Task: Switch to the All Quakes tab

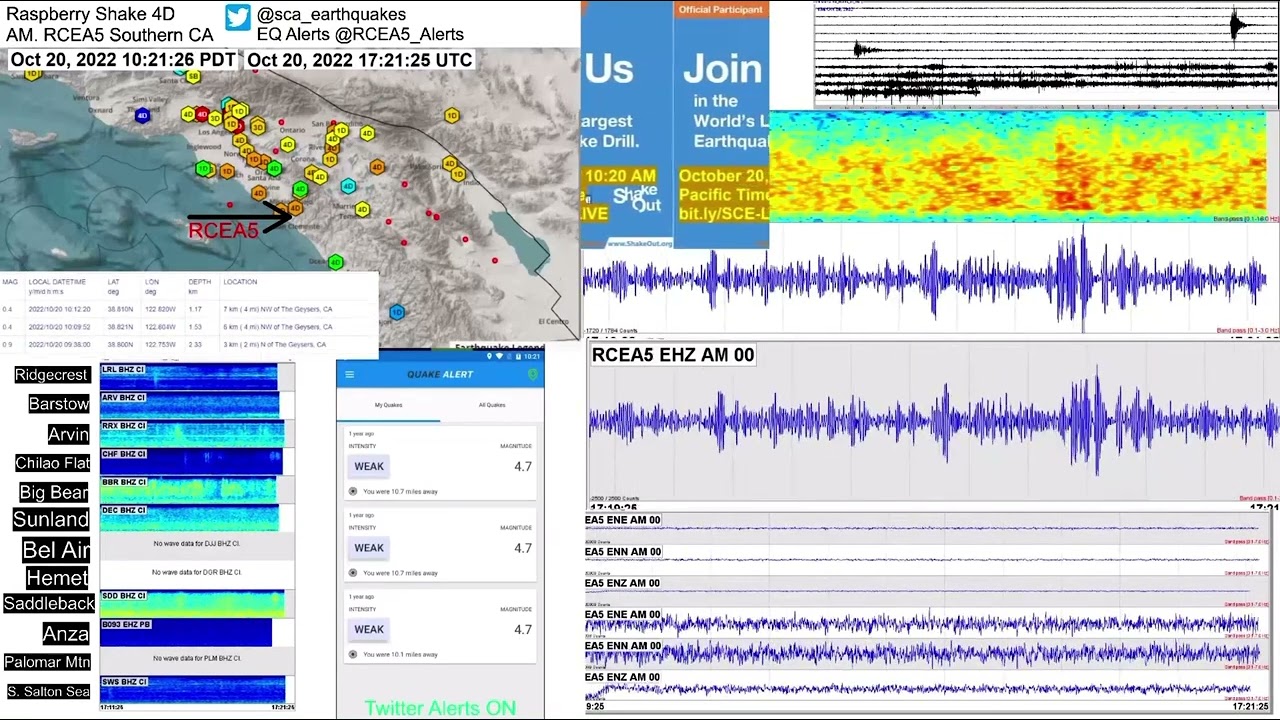Action: tap(492, 405)
